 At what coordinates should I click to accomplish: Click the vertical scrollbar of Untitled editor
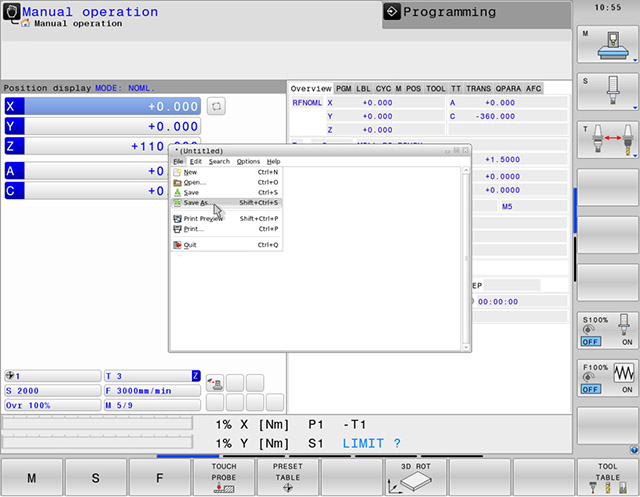coord(466,259)
